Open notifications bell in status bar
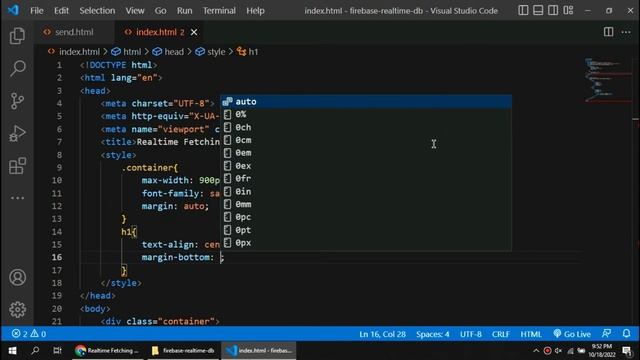This screenshot has height=360, width=640. (627, 334)
